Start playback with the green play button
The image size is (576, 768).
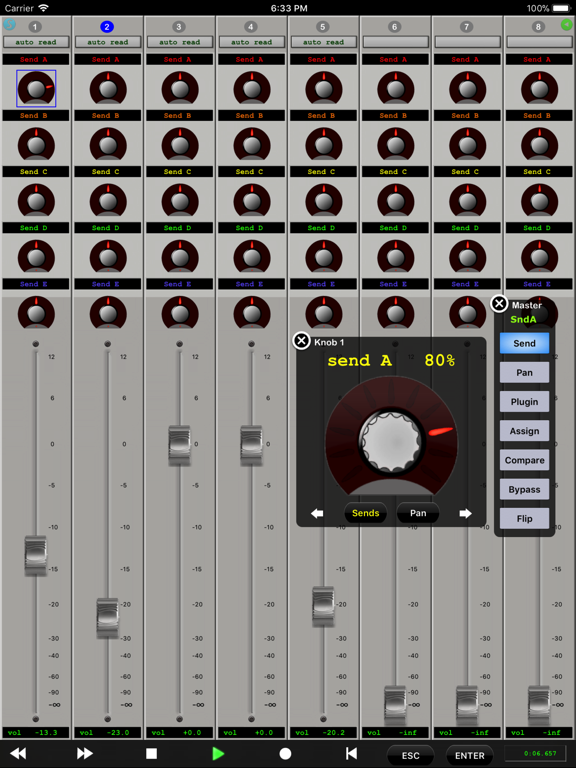pyautogui.click(x=218, y=753)
